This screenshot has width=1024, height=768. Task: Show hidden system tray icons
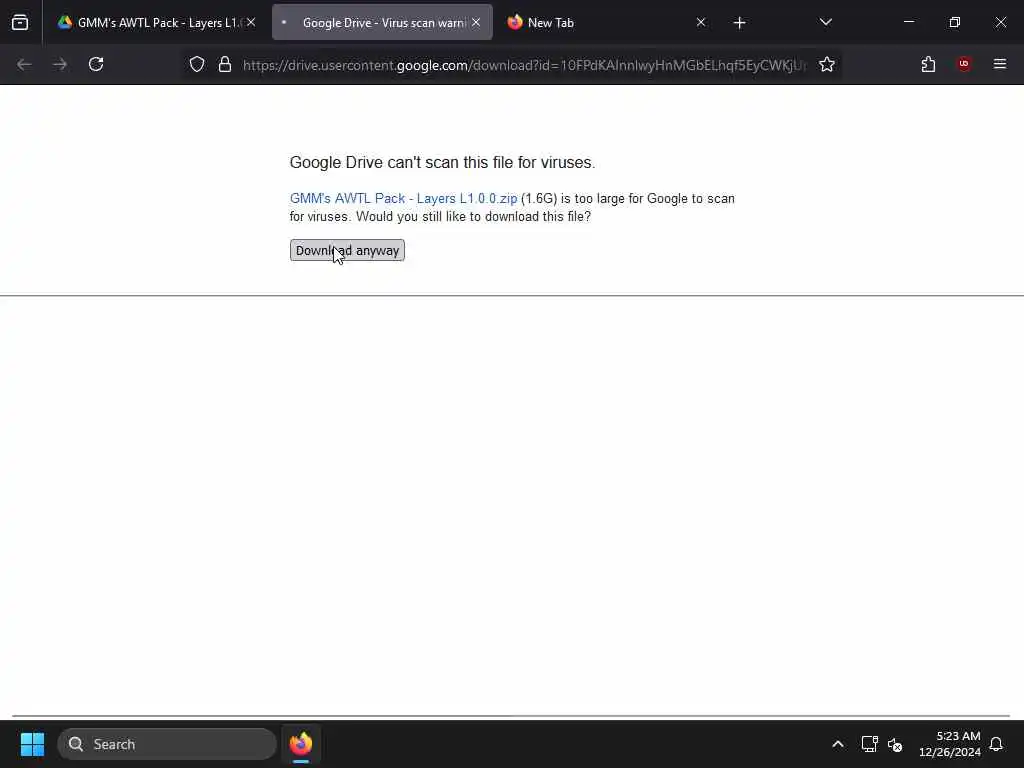[838, 744]
